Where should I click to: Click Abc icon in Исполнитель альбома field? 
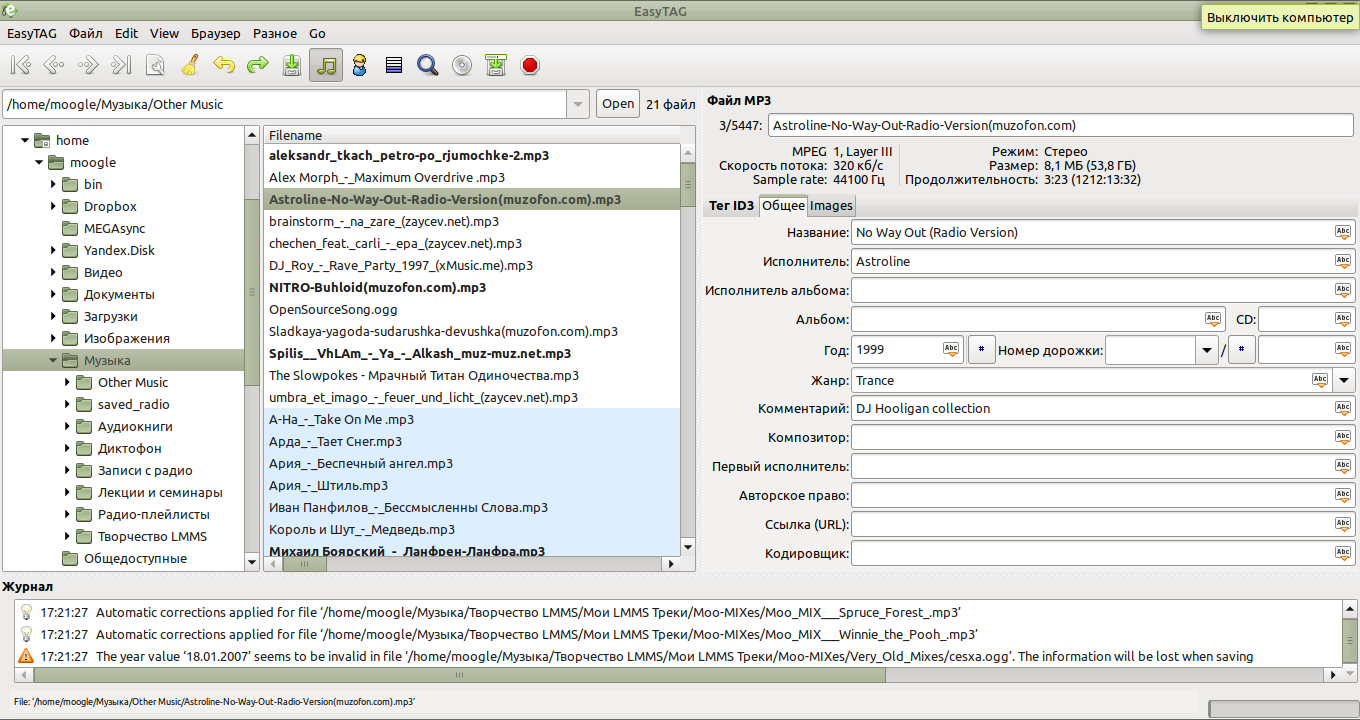pyautogui.click(x=1343, y=290)
